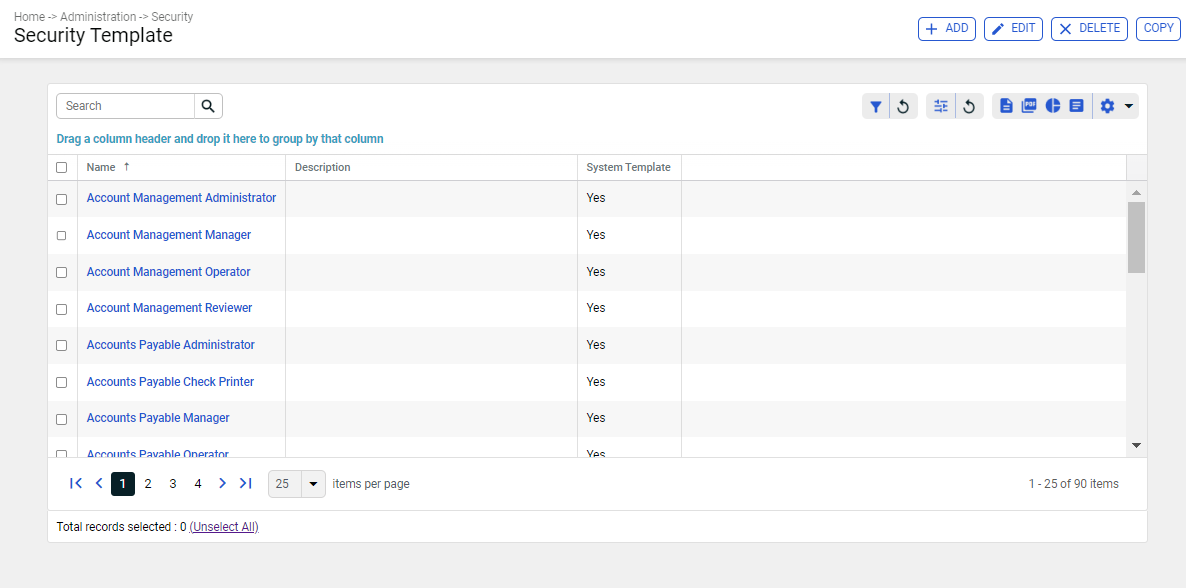Viewport: 1186px width, 588px height.
Task: Go to page 3 in the pager
Action: click(x=172, y=484)
